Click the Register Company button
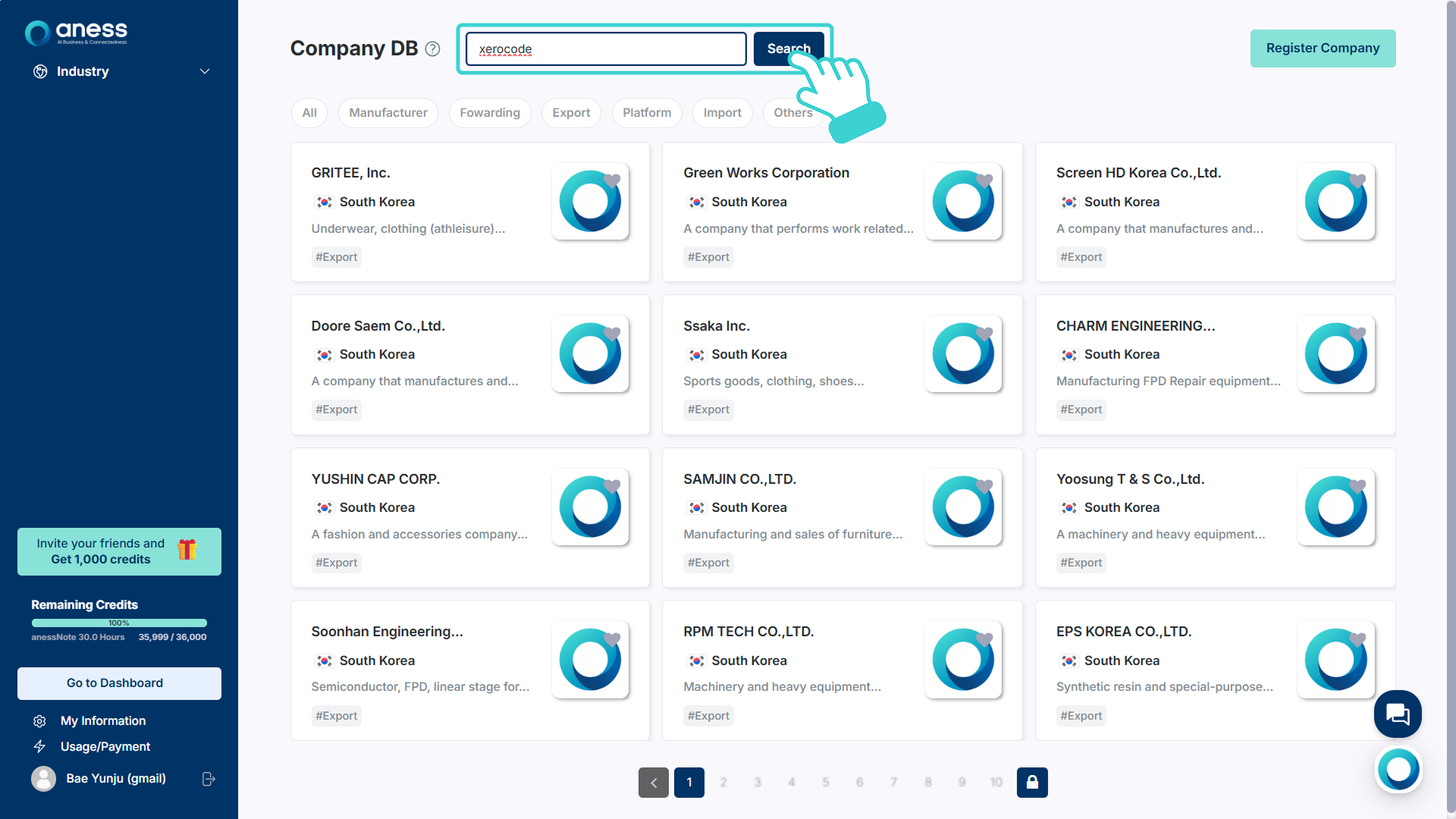The image size is (1456, 819). pyautogui.click(x=1322, y=49)
